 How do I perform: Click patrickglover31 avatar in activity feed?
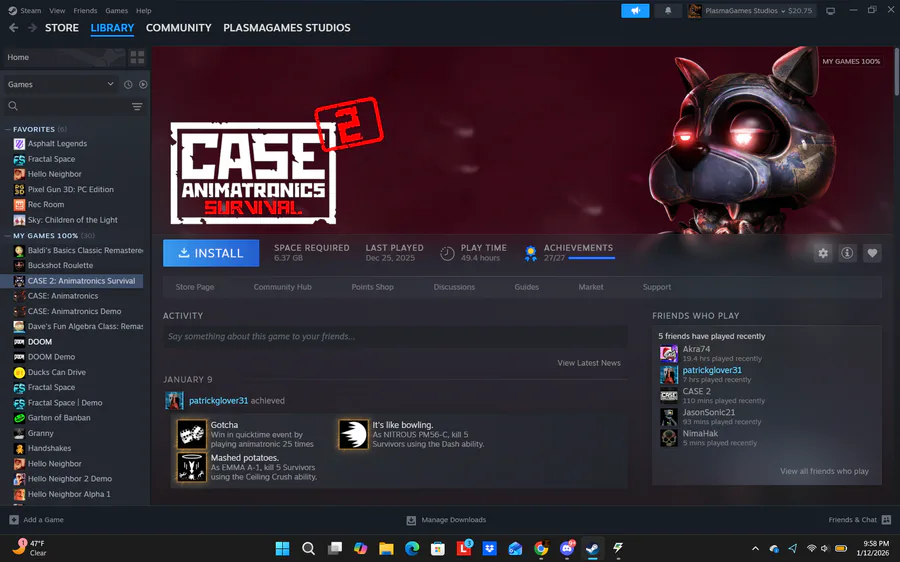coord(174,401)
